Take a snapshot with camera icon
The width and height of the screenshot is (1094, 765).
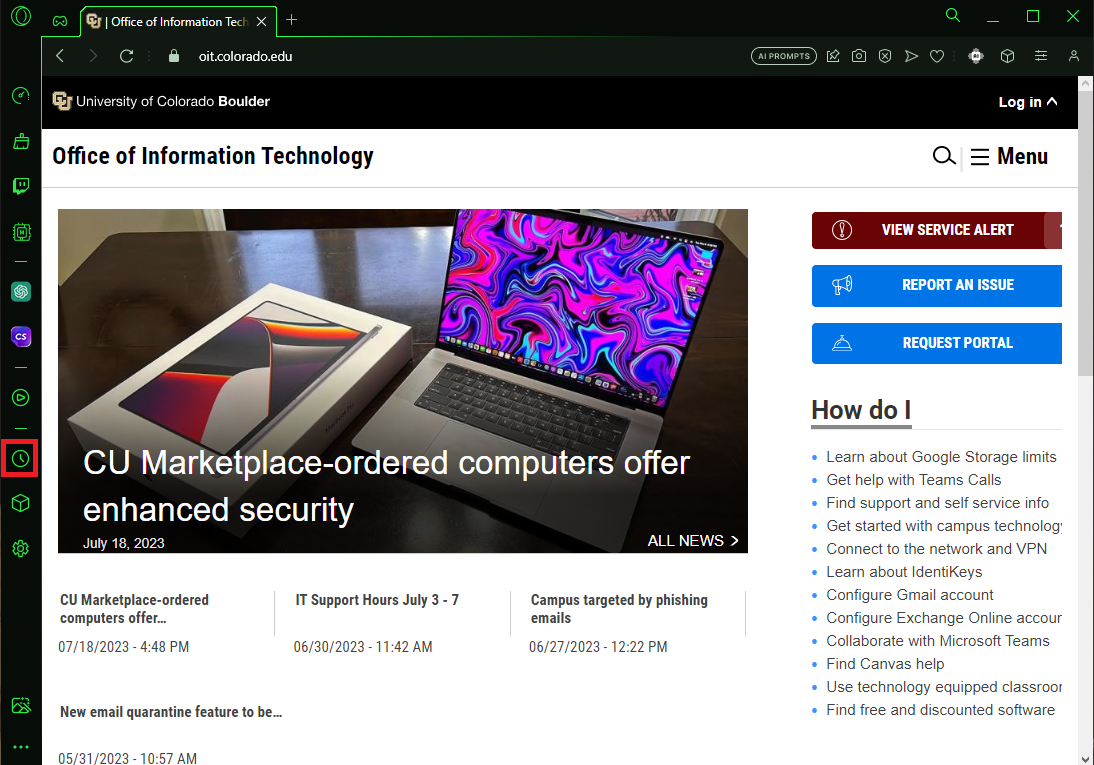tap(859, 57)
